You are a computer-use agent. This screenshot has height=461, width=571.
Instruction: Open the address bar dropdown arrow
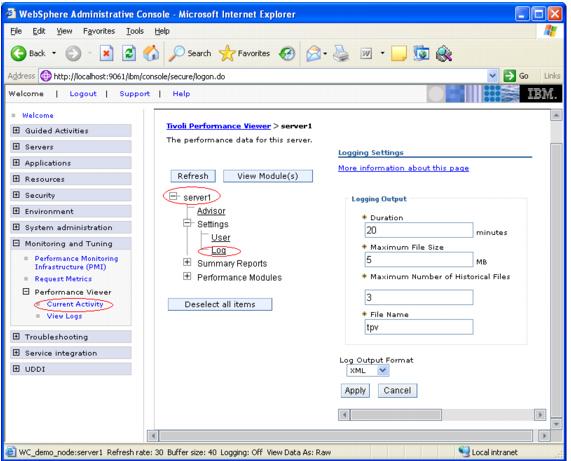click(492, 76)
